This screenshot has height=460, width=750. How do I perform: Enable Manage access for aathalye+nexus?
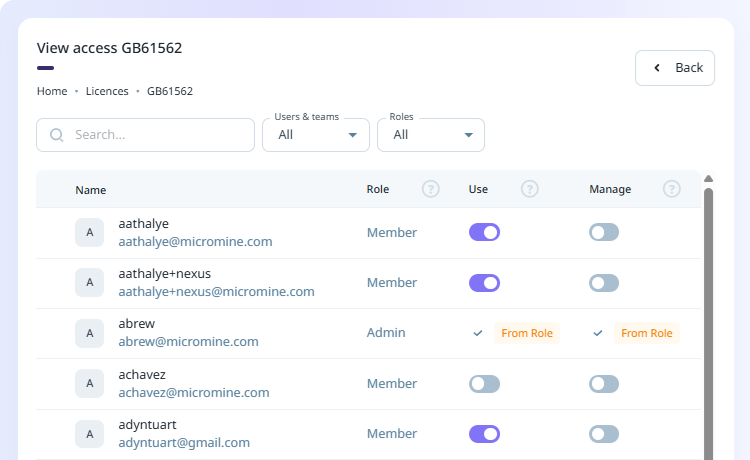point(604,283)
